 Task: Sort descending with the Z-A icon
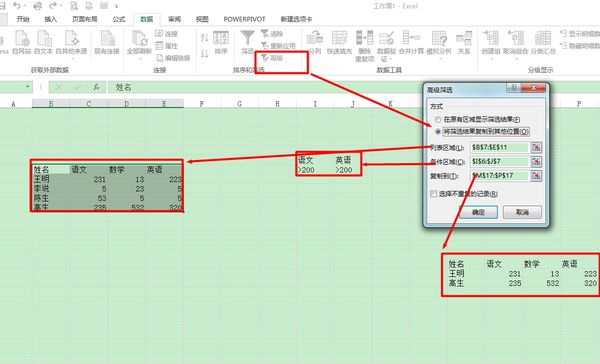point(204,53)
